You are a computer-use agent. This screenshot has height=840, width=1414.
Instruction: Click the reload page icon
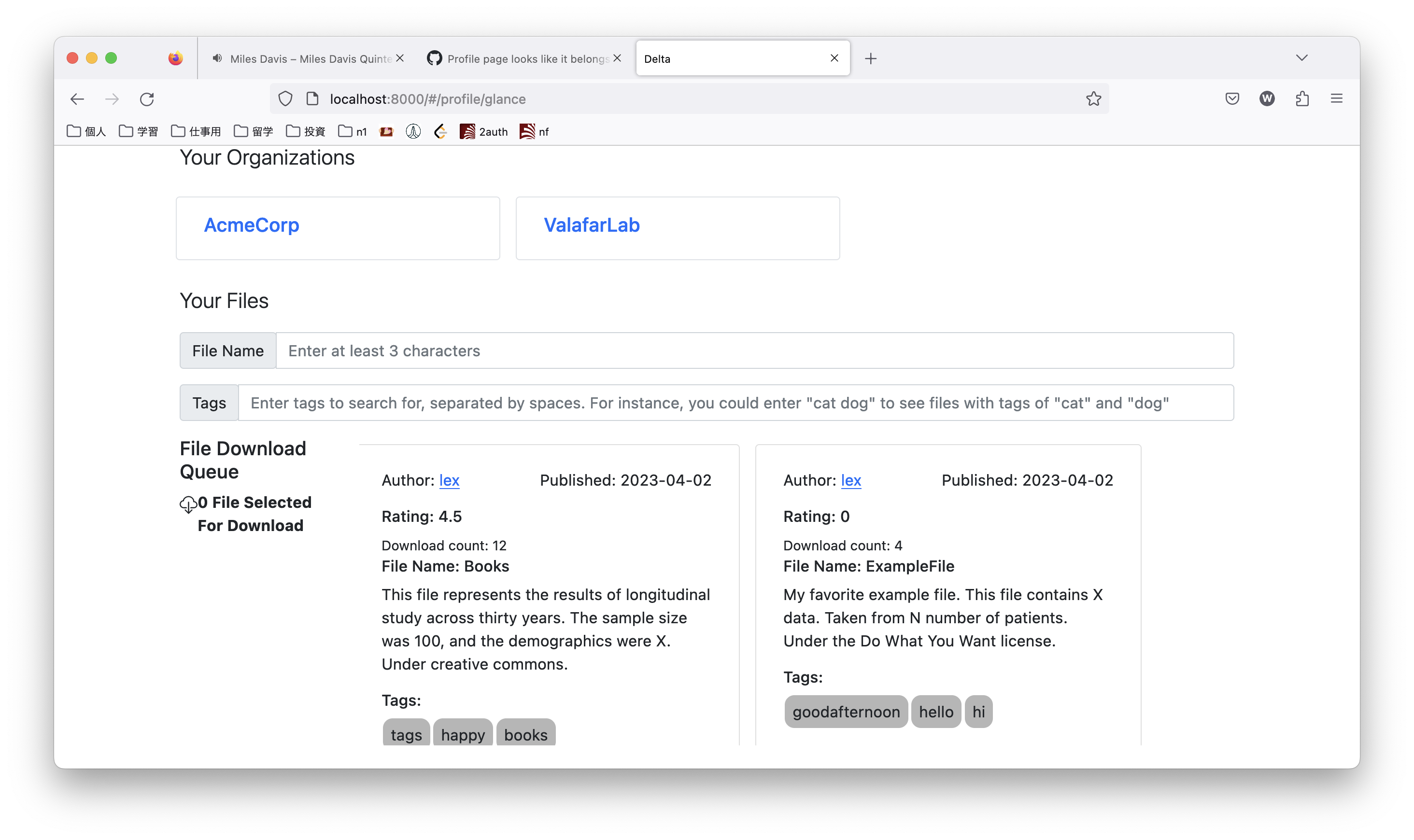click(147, 98)
